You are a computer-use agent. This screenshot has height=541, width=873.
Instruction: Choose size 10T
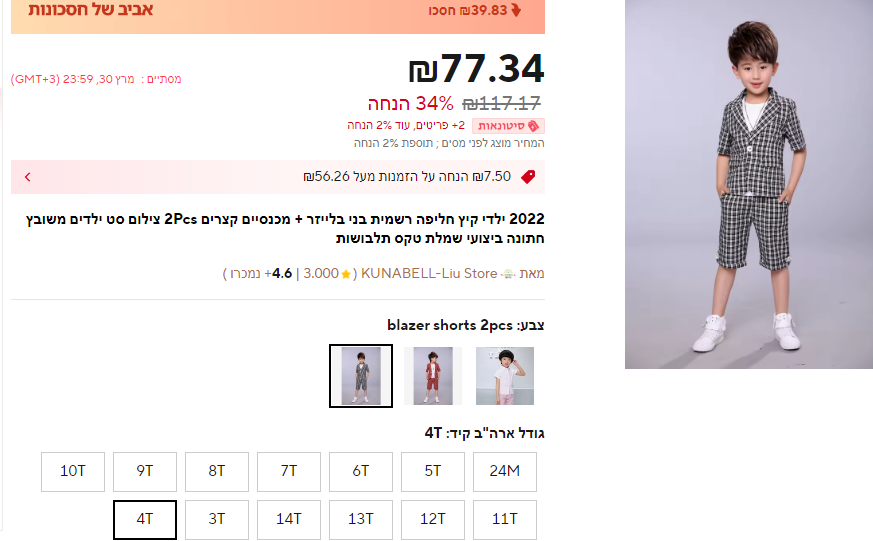click(x=73, y=471)
